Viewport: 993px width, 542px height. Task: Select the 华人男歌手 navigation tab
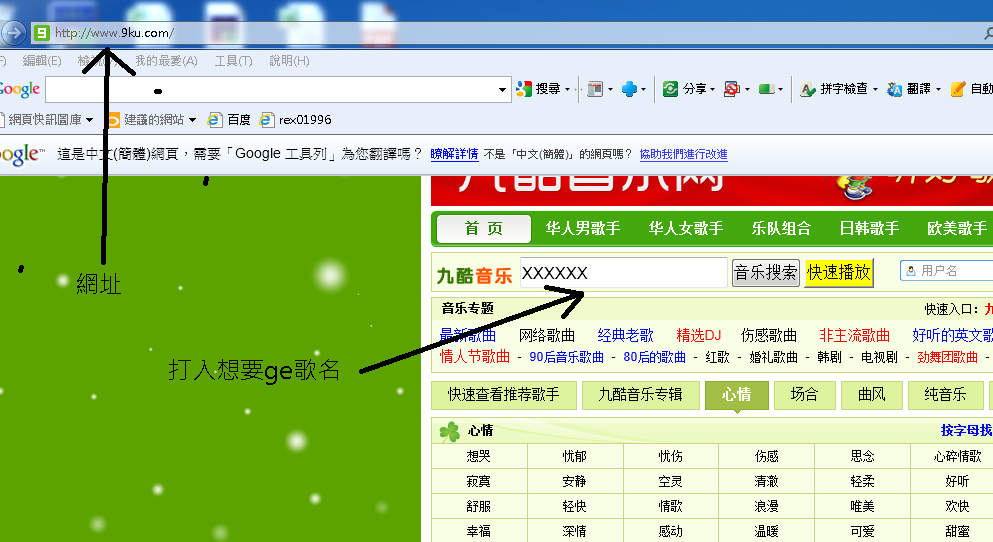(583, 229)
